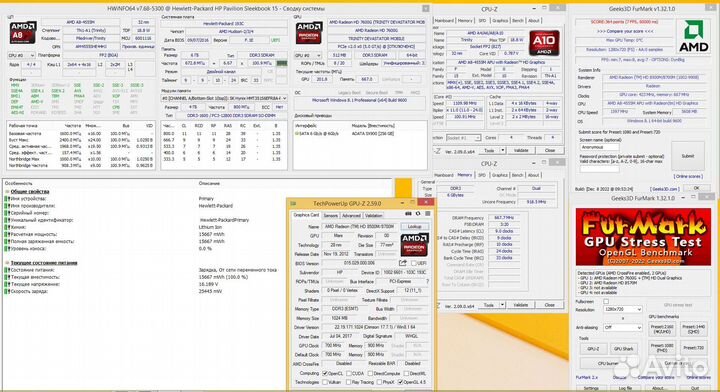Open the FurMark Resolution 1280x720 dropdown

click(623, 309)
